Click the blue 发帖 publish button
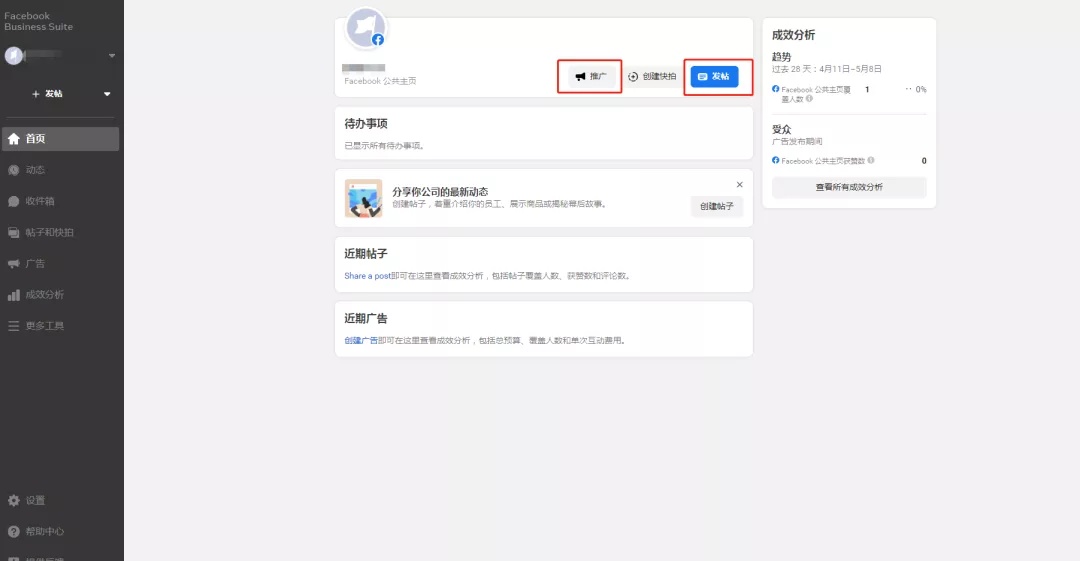Viewport: 1080px width, 561px height. tap(714, 76)
